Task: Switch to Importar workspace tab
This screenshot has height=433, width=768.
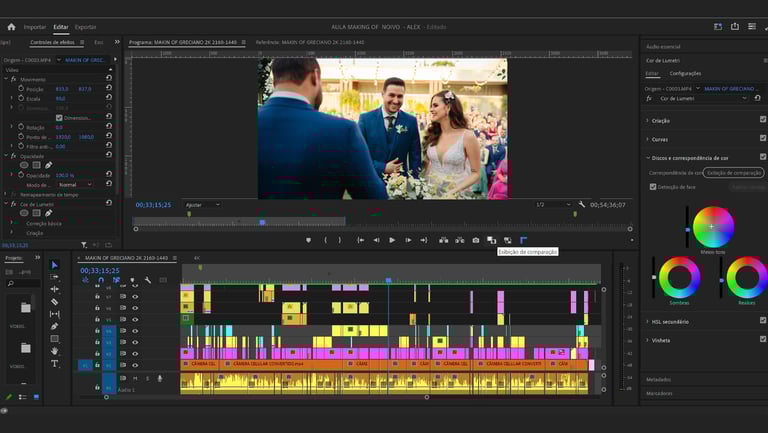Action: pyautogui.click(x=35, y=27)
